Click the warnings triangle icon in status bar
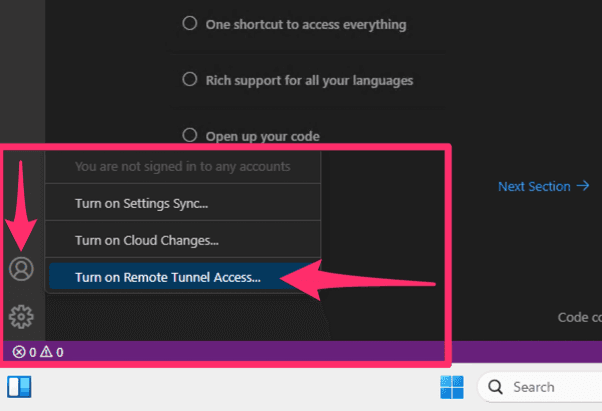 coord(46,352)
